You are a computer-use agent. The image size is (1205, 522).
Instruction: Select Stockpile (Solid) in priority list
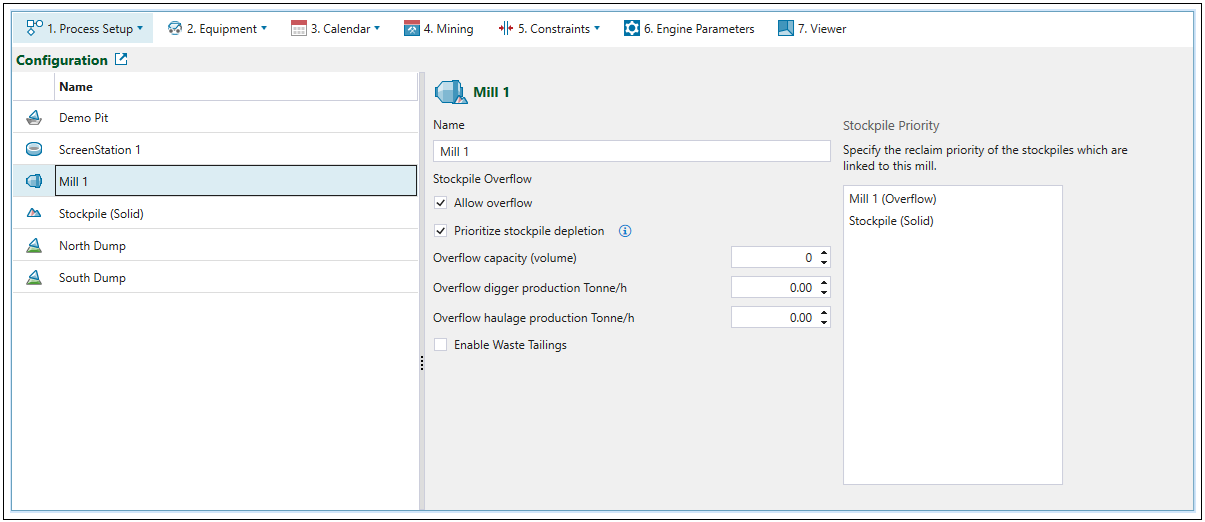point(891,221)
